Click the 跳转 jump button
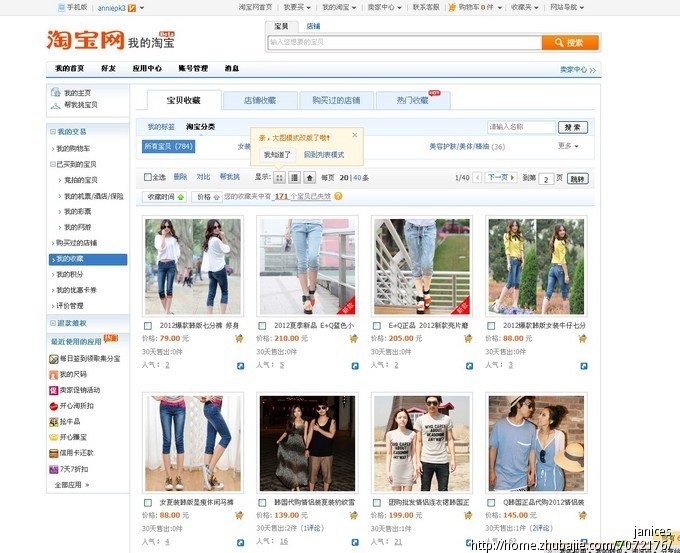Screen dimensions: 680x553 578,179
